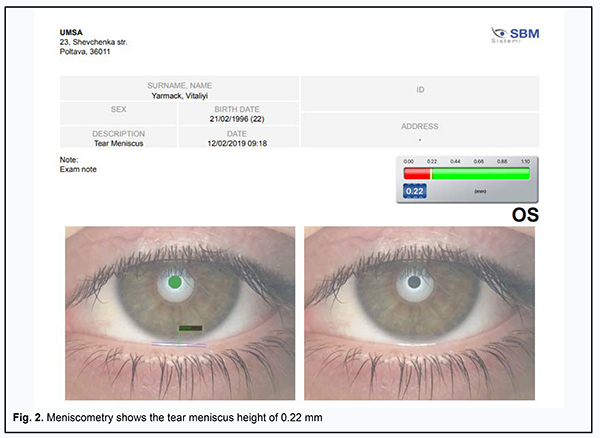Select the dark measurement label on left iris
Screen dimensions: 600x438
pos(189,327)
